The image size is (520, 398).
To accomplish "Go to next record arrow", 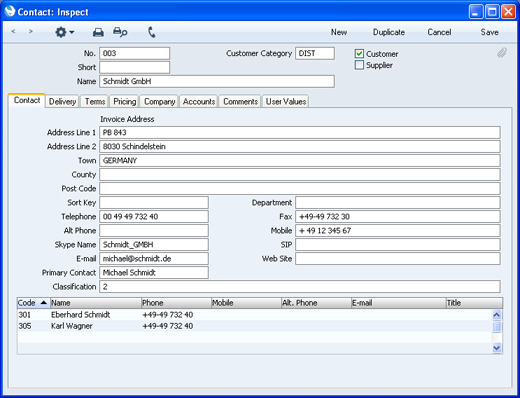I will pyautogui.click(x=31, y=32).
